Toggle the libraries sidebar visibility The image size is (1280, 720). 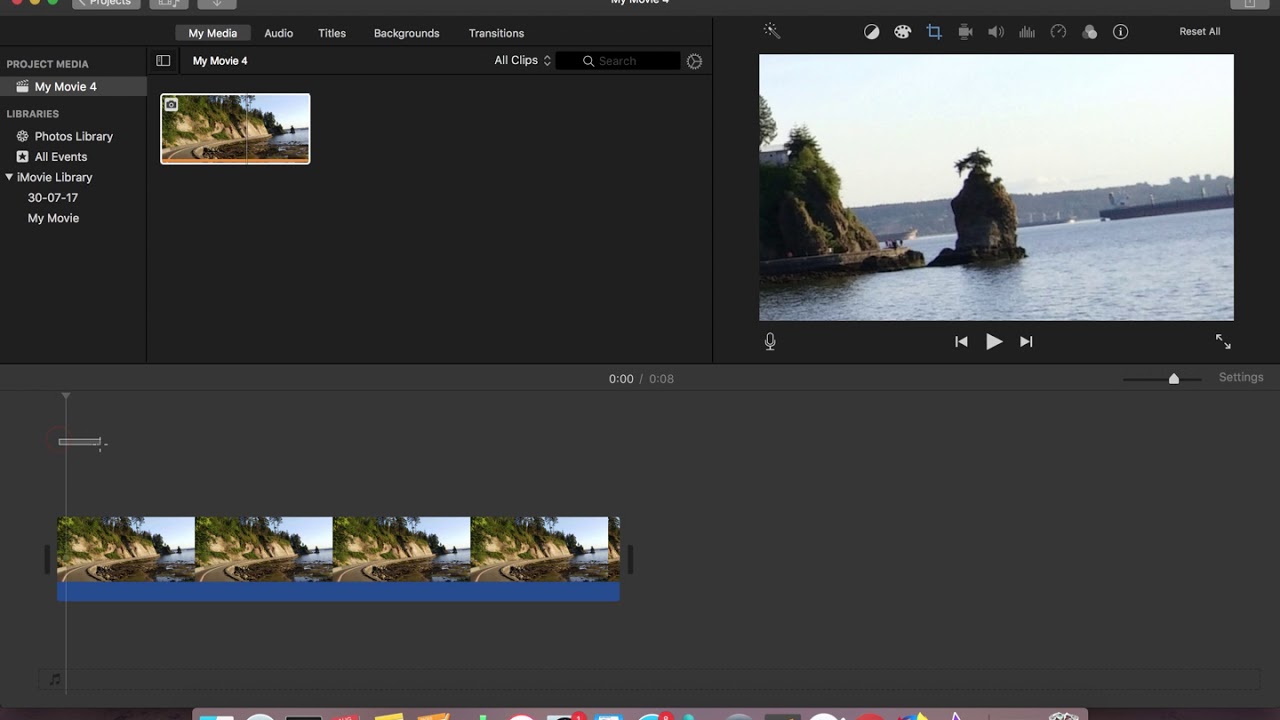[x=163, y=61]
